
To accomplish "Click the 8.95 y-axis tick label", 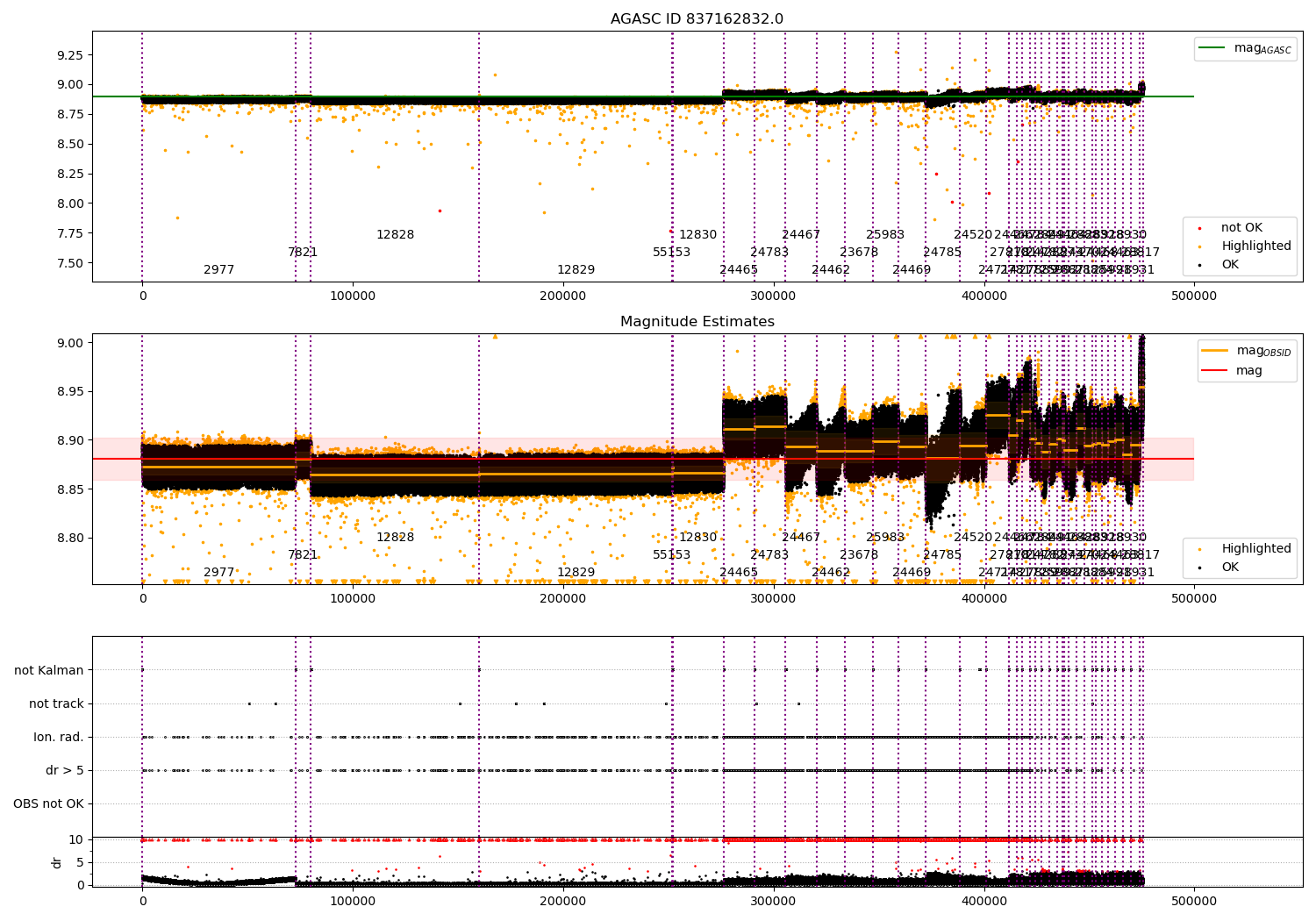I will coord(68,392).
